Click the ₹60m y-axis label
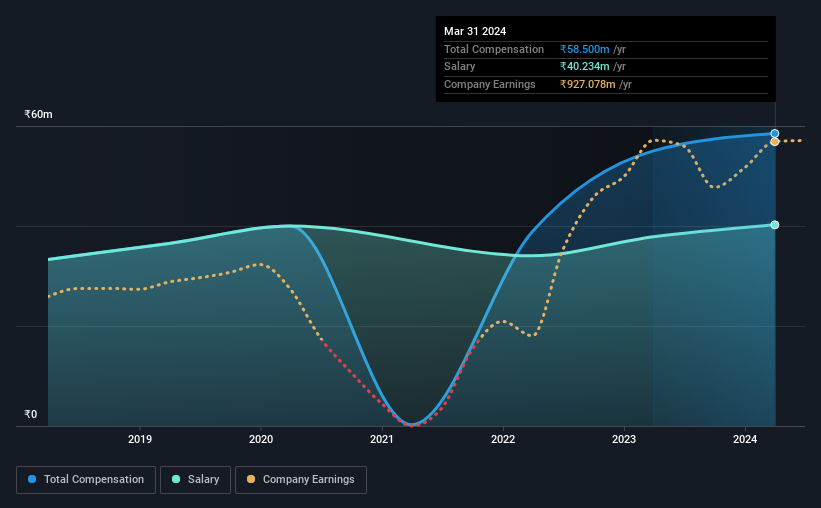The width and height of the screenshot is (821, 508). pos(38,114)
